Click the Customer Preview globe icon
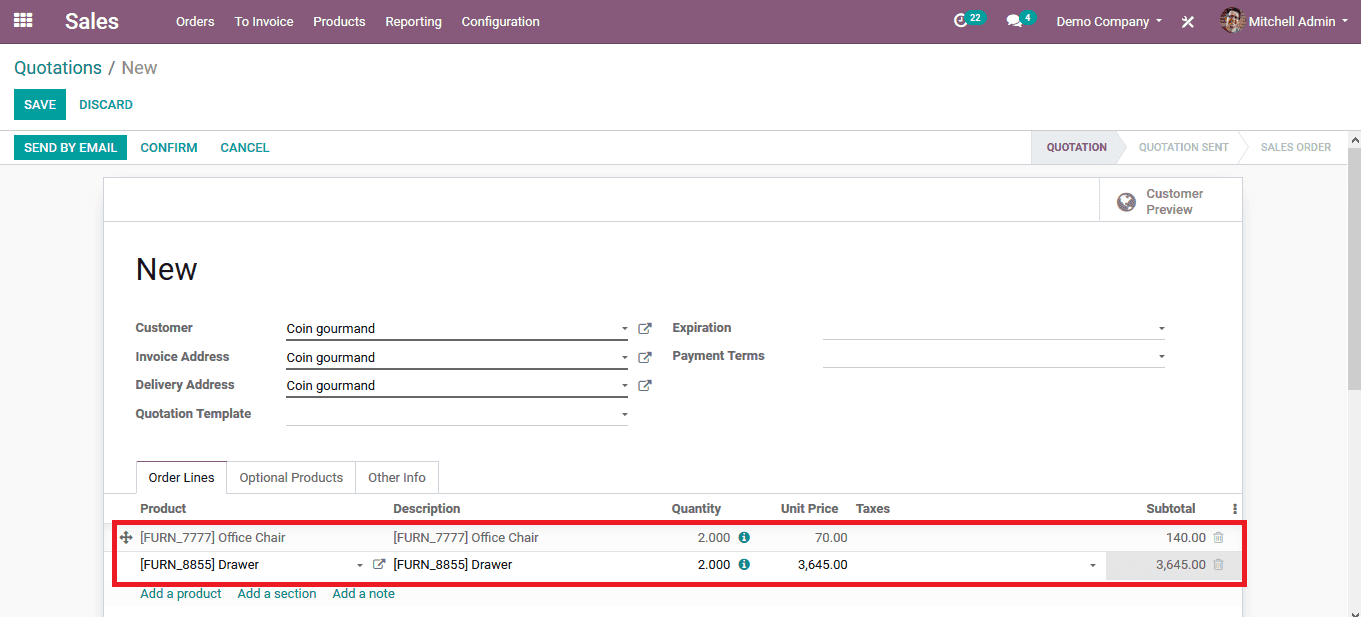 pos(1126,202)
